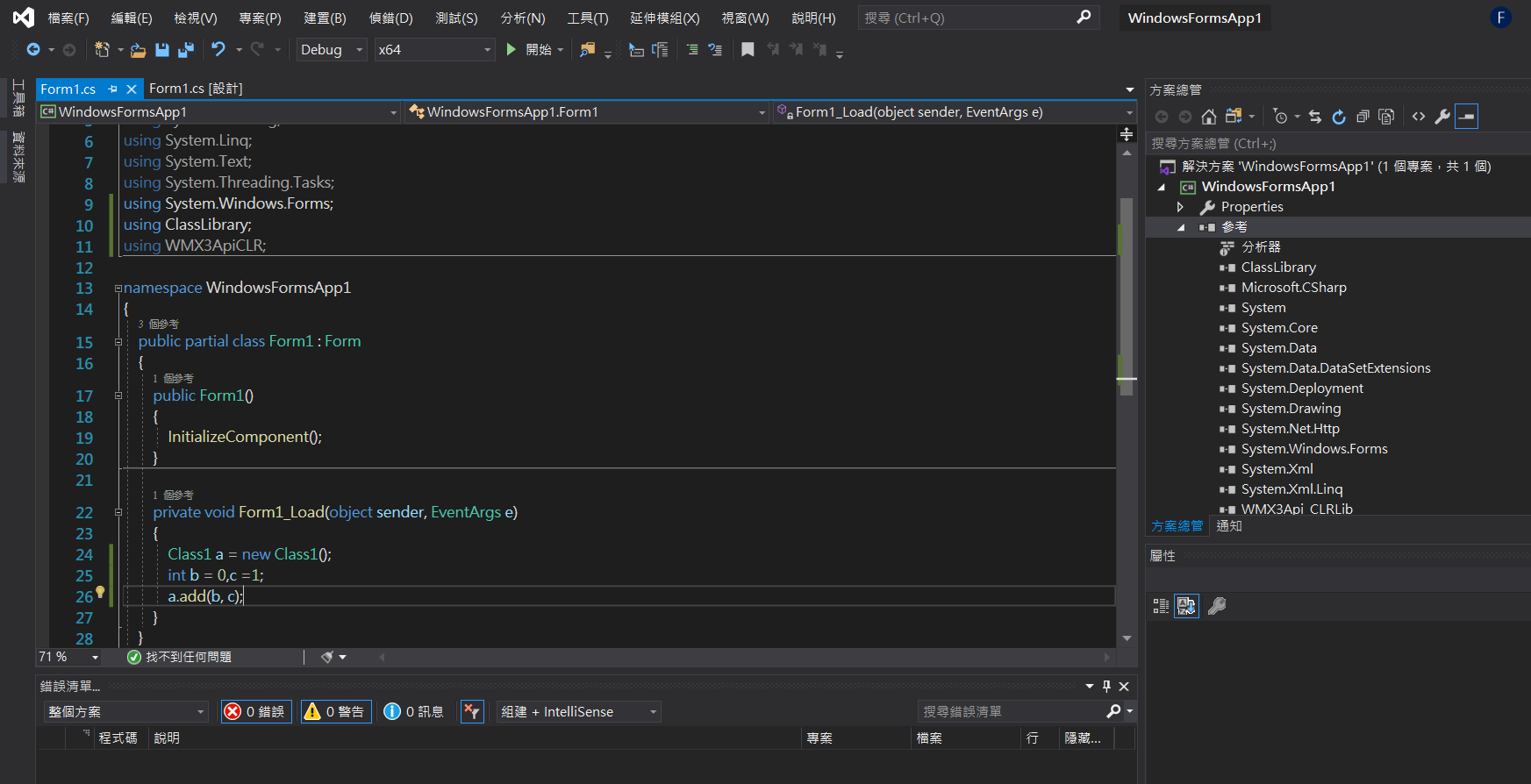
Task: Toggle the 0 警告 warnings filter
Action: tap(336, 712)
